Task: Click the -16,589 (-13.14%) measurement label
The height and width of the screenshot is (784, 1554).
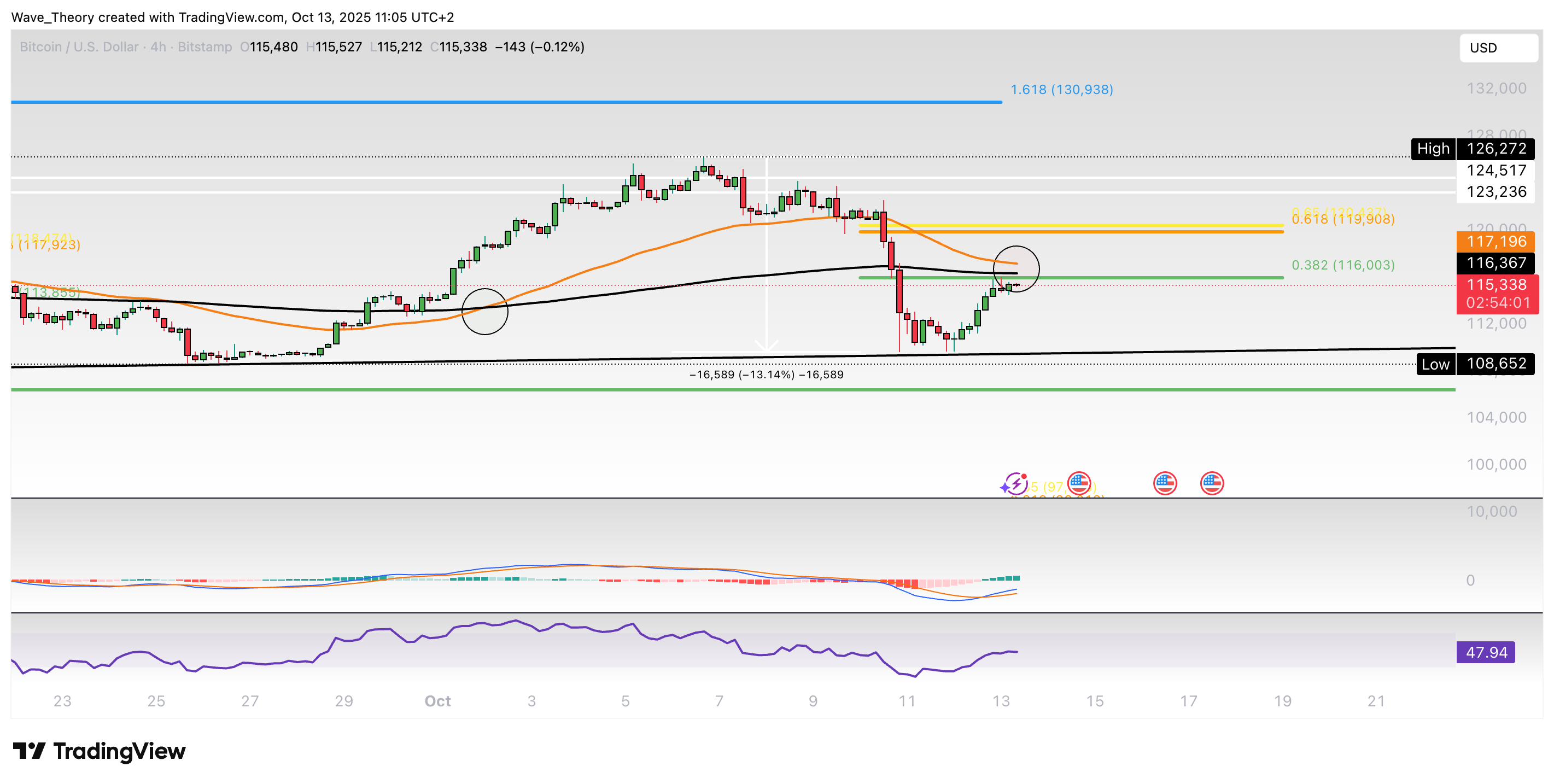Action: point(767,374)
